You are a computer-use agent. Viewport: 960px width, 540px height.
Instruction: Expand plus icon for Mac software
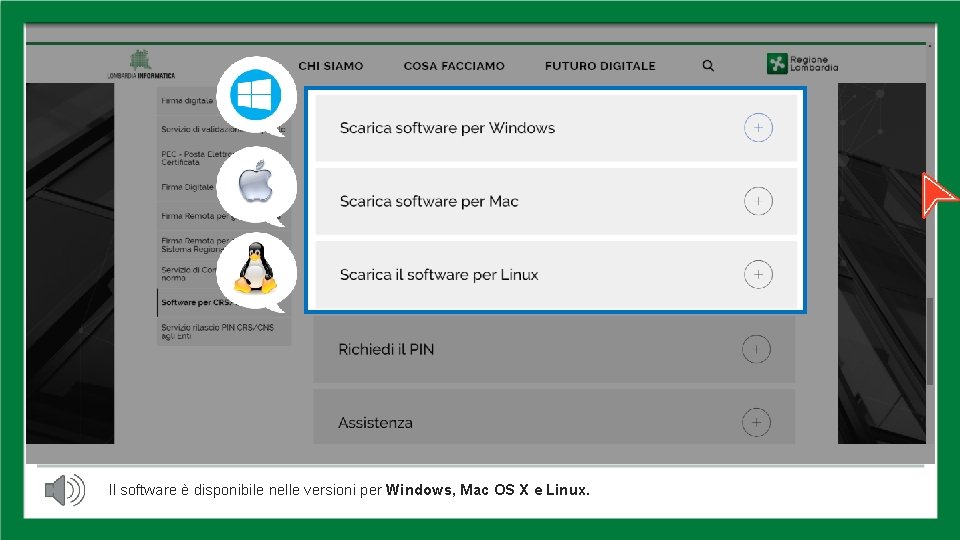point(758,201)
